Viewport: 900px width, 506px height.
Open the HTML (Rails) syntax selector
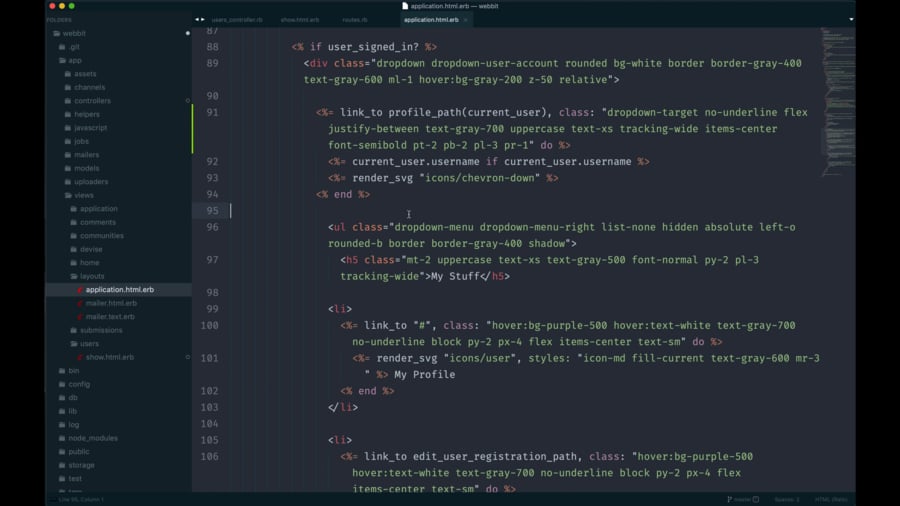click(x=831, y=499)
